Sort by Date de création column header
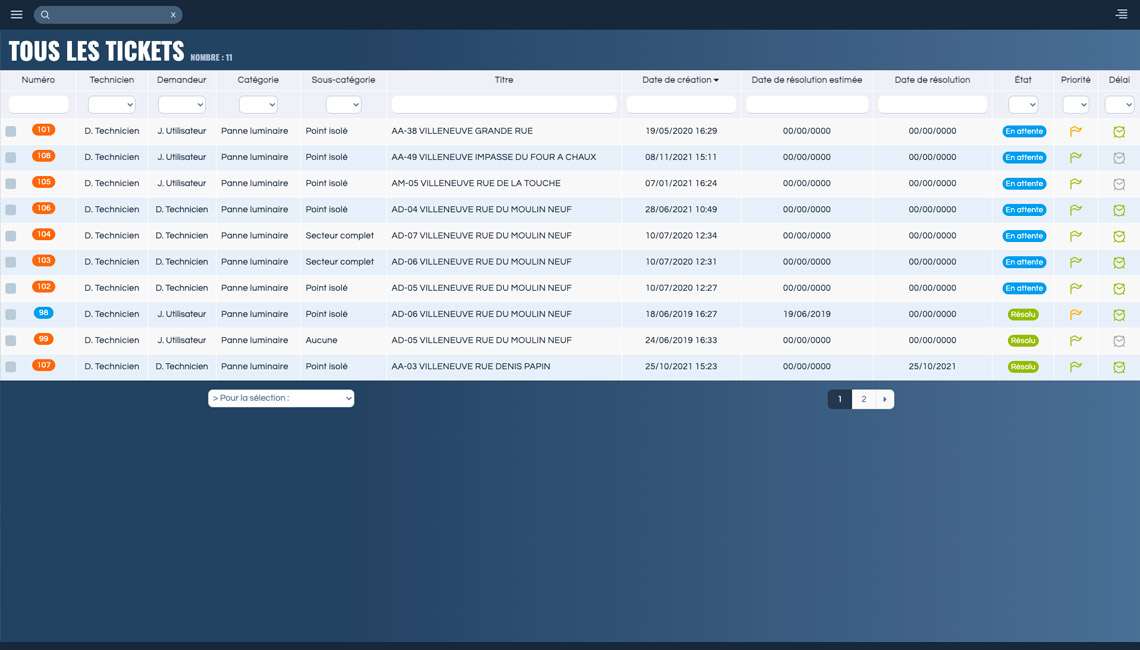Viewport: 1140px width, 650px height. (680, 80)
